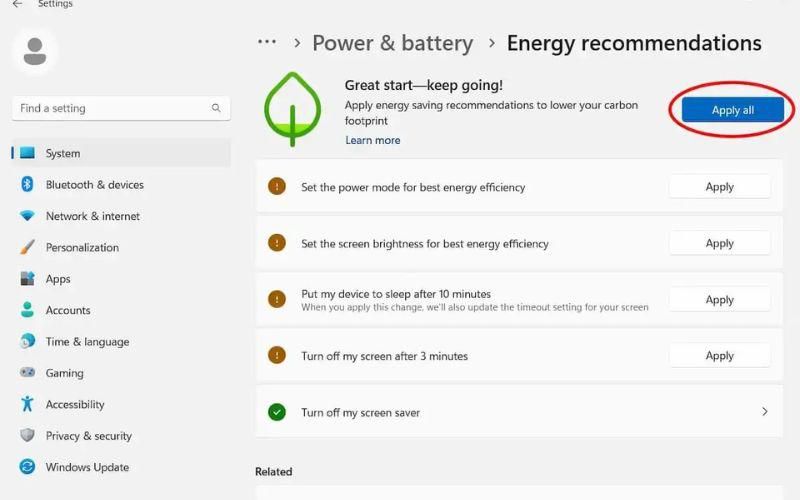Apply the best energy efficiency power mode
800x500 pixels.
(719, 187)
